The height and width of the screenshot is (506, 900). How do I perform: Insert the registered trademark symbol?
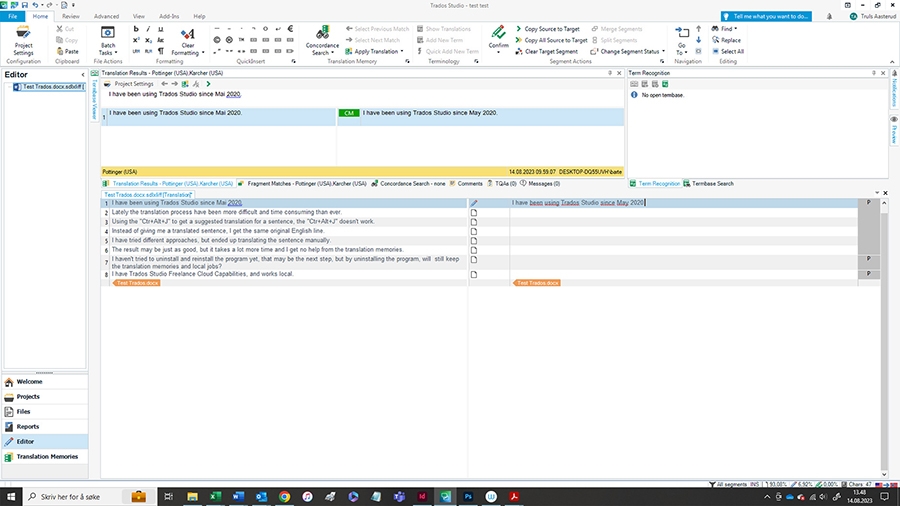tap(229, 40)
